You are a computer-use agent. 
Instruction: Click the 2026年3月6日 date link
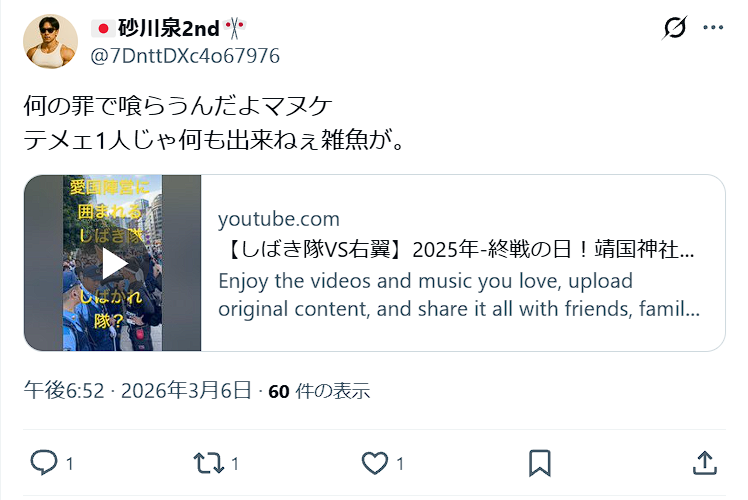186,391
